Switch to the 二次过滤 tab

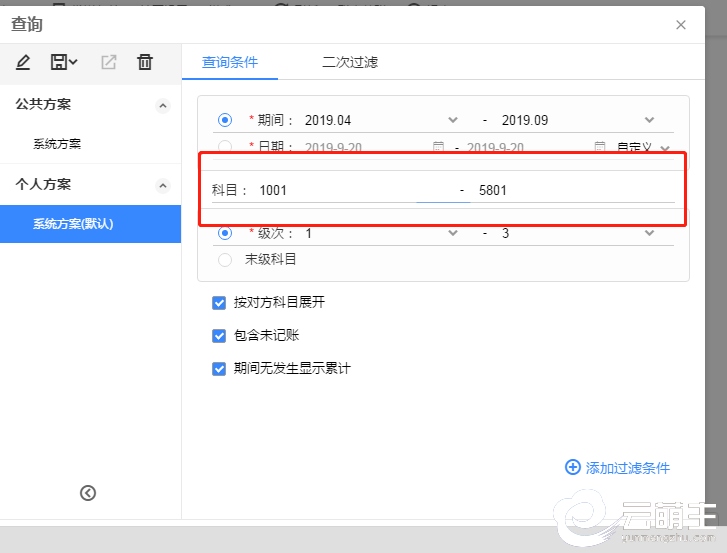point(350,62)
